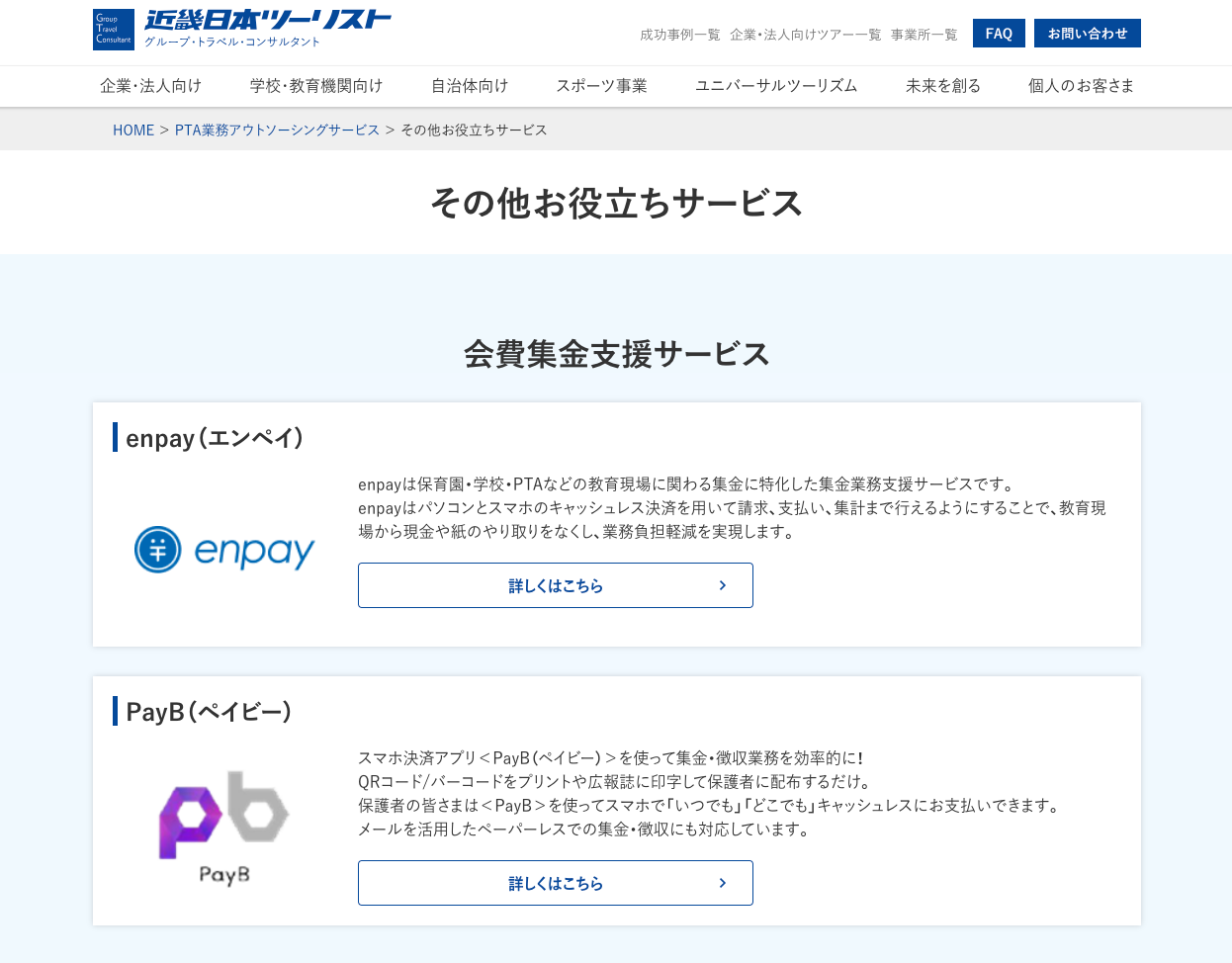Go to ユニバーサルツーリズム section
The height and width of the screenshot is (963, 1232).
(776, 86)
